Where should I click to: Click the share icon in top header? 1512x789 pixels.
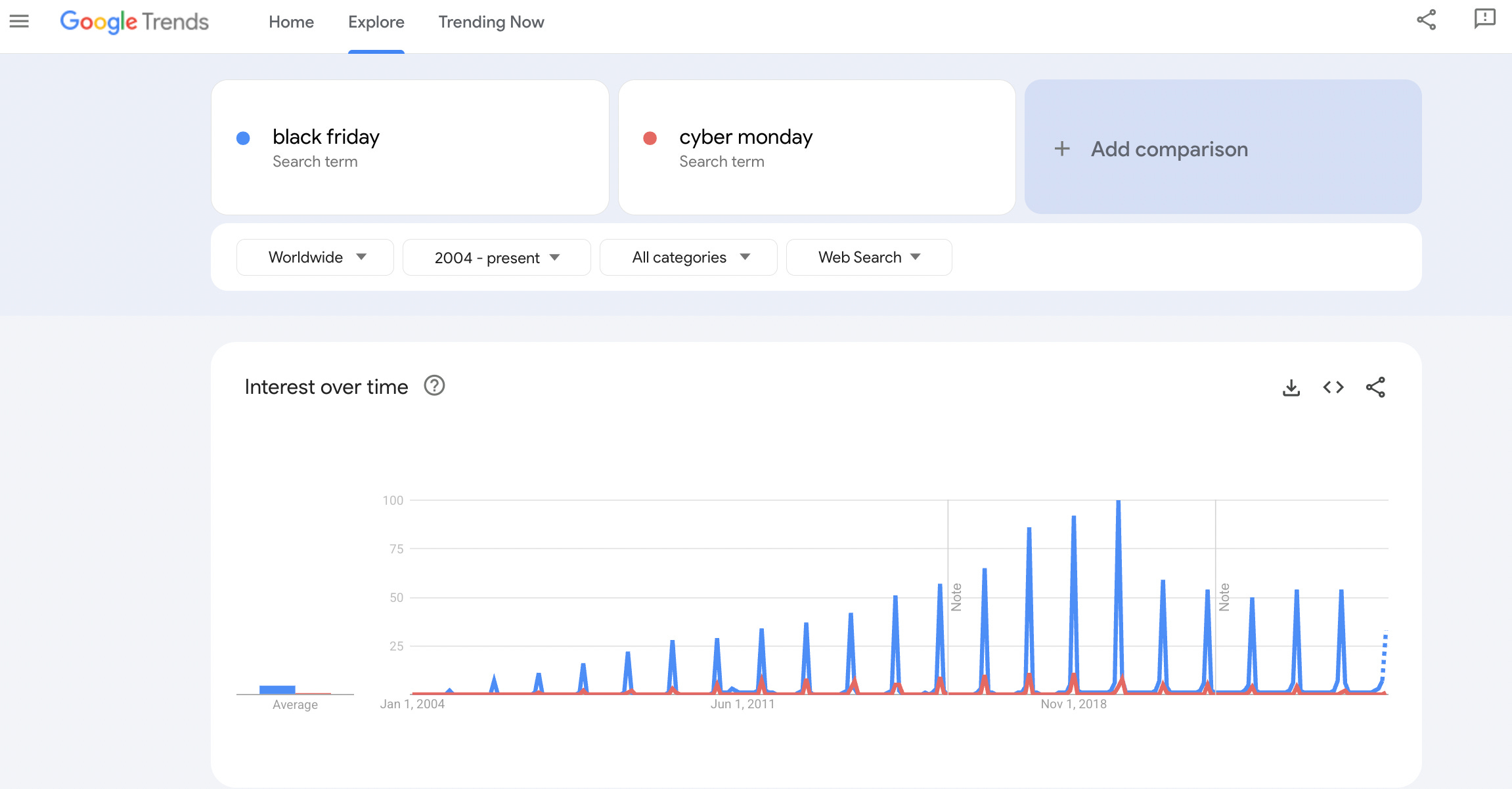[1426, 20]
